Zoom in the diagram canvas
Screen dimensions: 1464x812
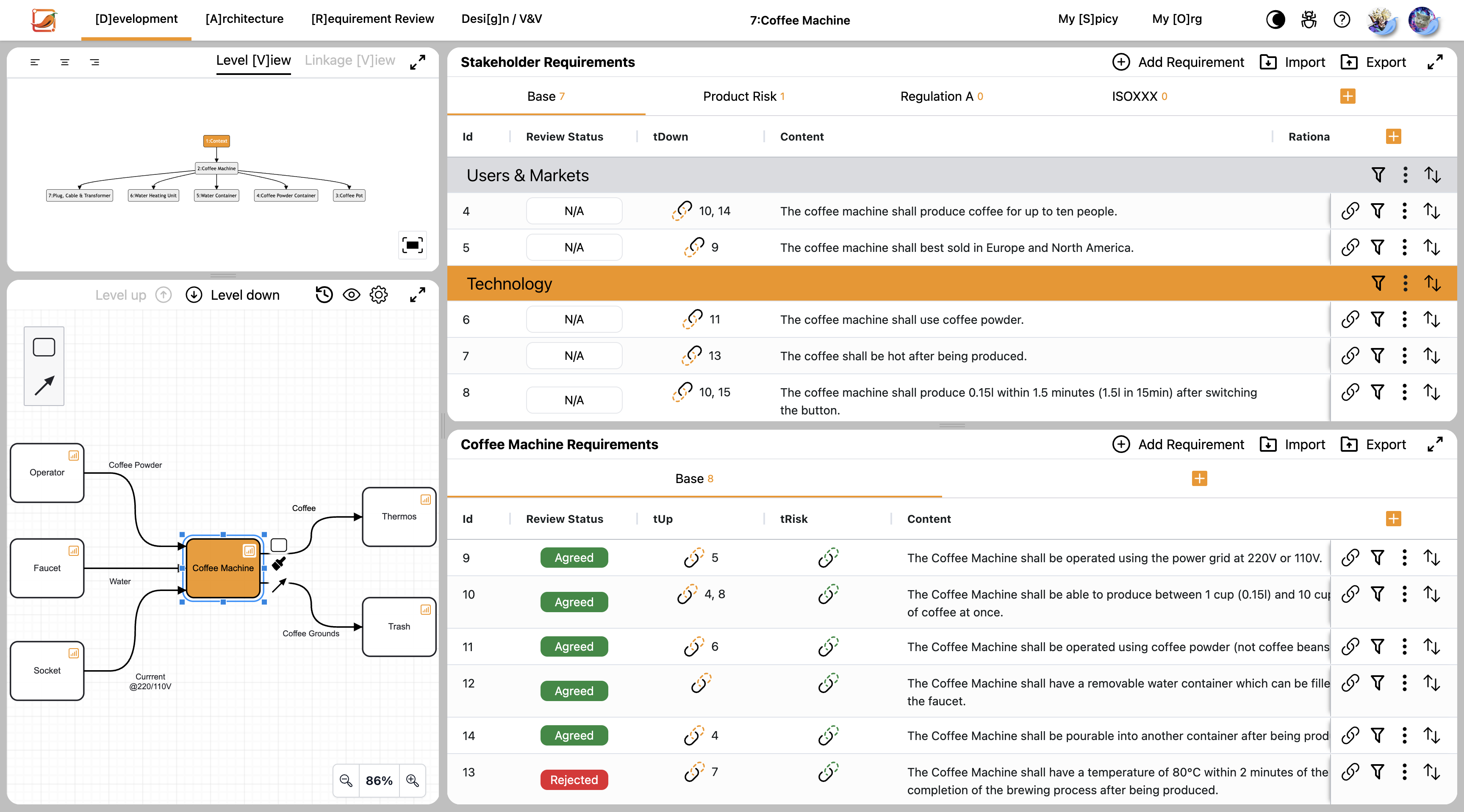tap(413, 781)
